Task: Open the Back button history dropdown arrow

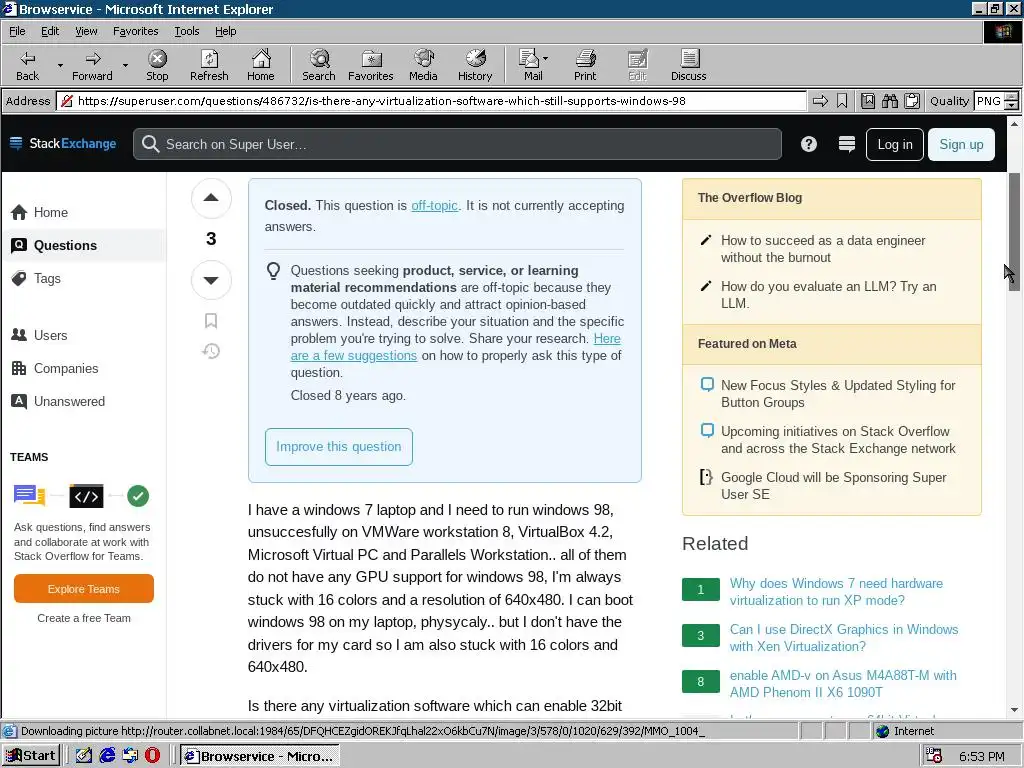Action: tap(60, 65)
